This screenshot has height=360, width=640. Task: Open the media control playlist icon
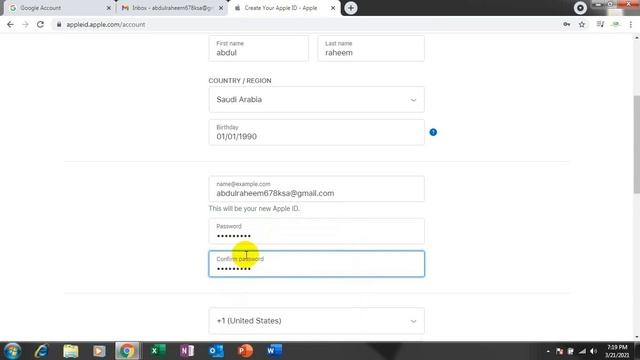click(x=600, y=24)
